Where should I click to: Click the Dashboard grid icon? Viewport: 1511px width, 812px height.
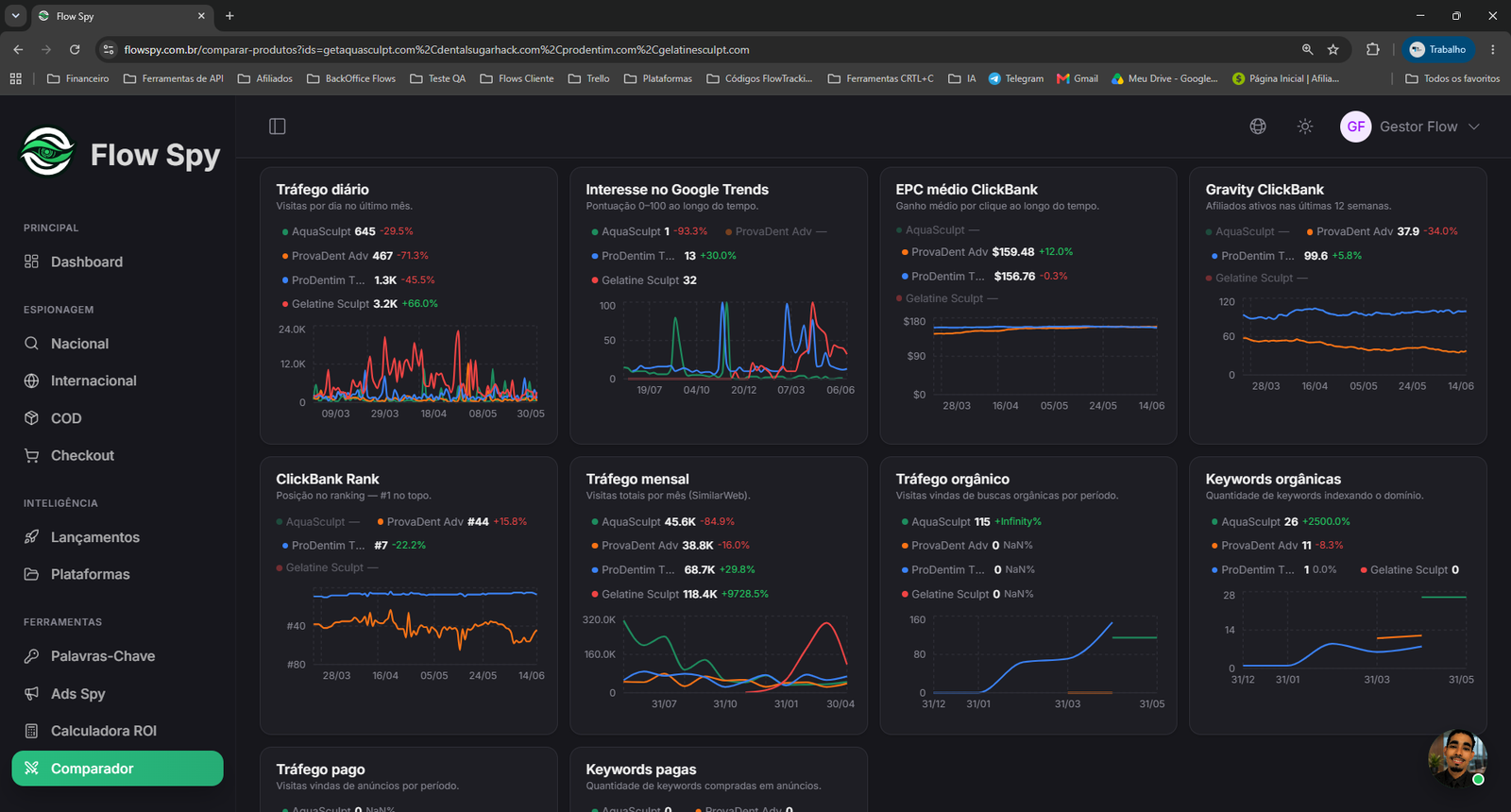coord(31,262)
